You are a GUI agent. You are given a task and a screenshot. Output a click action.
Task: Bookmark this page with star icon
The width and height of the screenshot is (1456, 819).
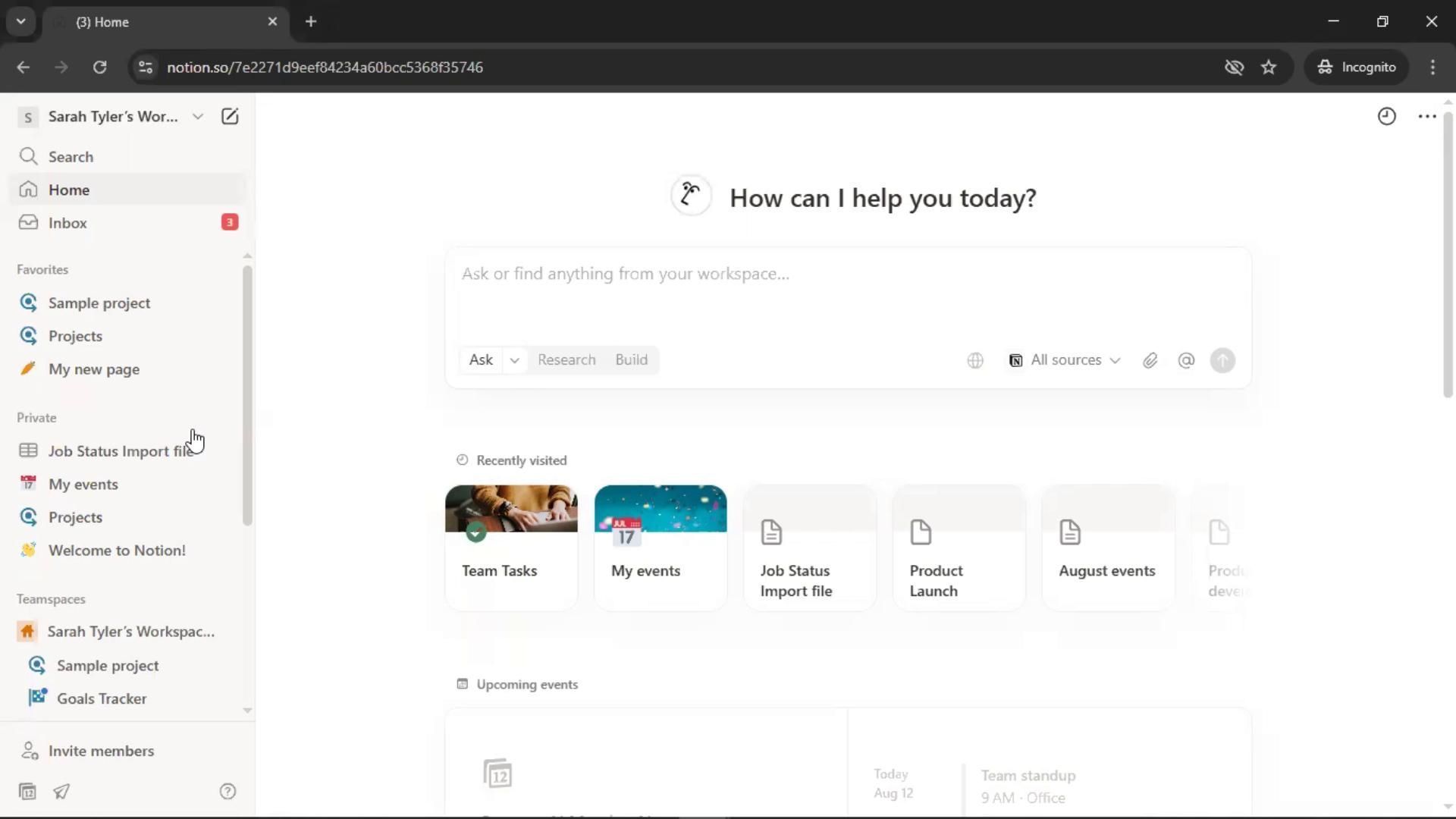pyautogui.click(x=1269, y=67)
